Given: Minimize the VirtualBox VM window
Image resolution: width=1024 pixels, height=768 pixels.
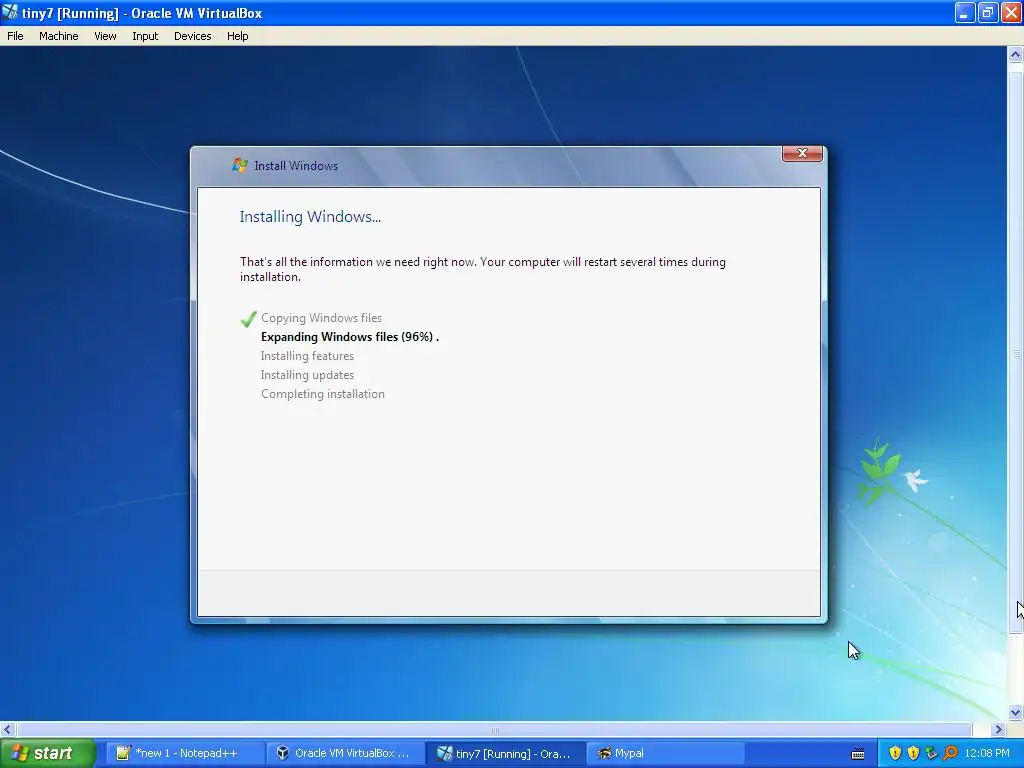Looking at the screenshot, I should click(965, 12).
